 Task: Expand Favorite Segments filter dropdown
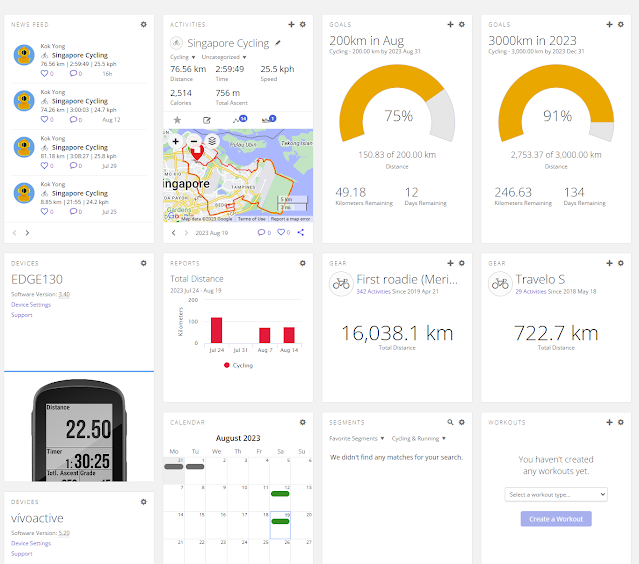[x=357, y=438]
